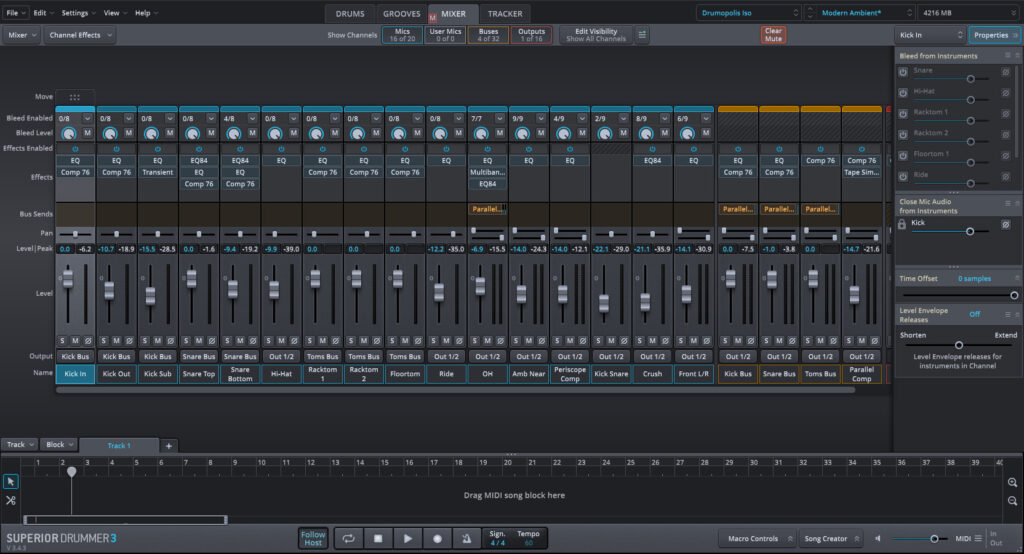Image resolution: width=1024 pixels, height=554 pixels.
Task: Click the master volume slider knob
Action: point(934,539)
